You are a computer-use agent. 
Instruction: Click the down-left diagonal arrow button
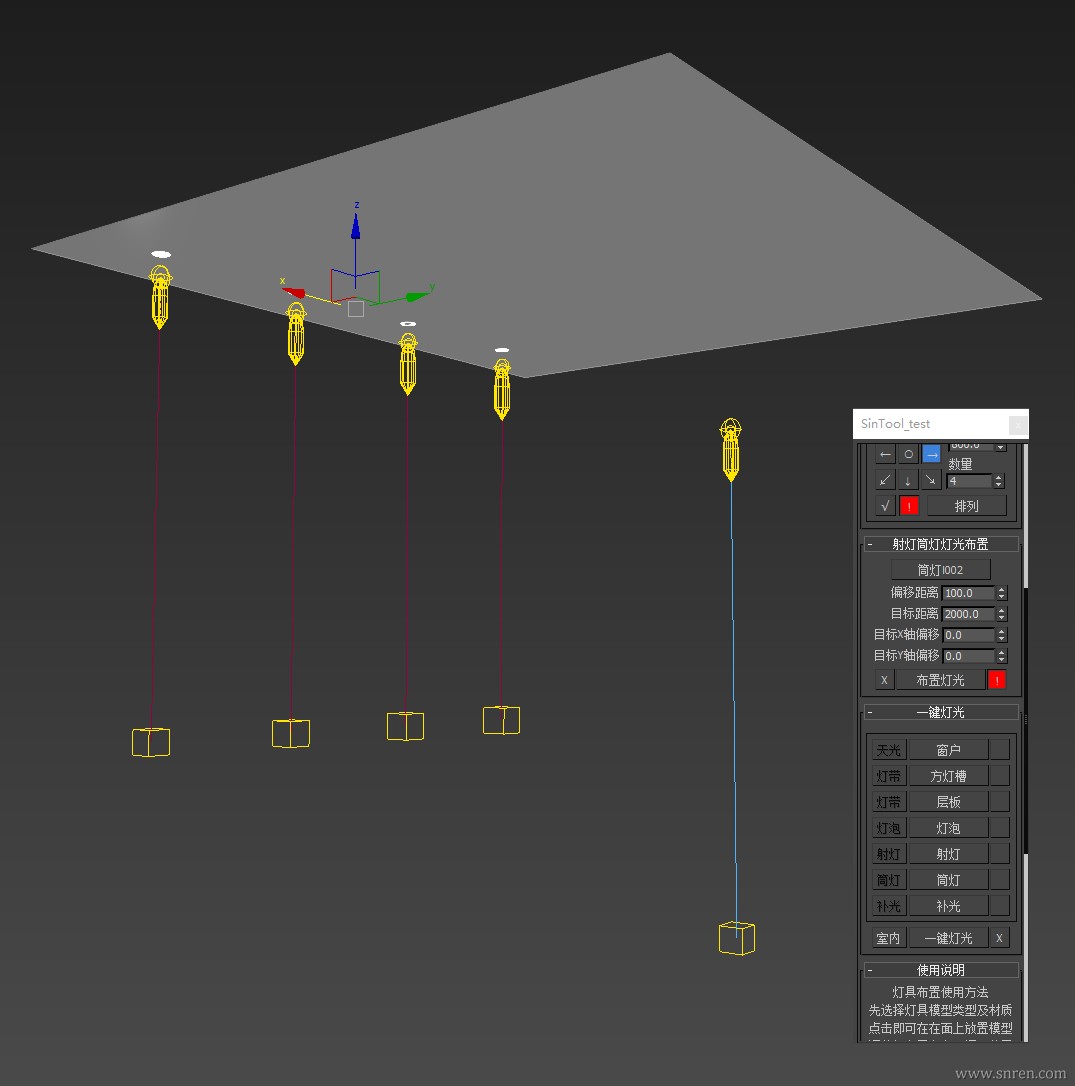[x=885, y=480]
